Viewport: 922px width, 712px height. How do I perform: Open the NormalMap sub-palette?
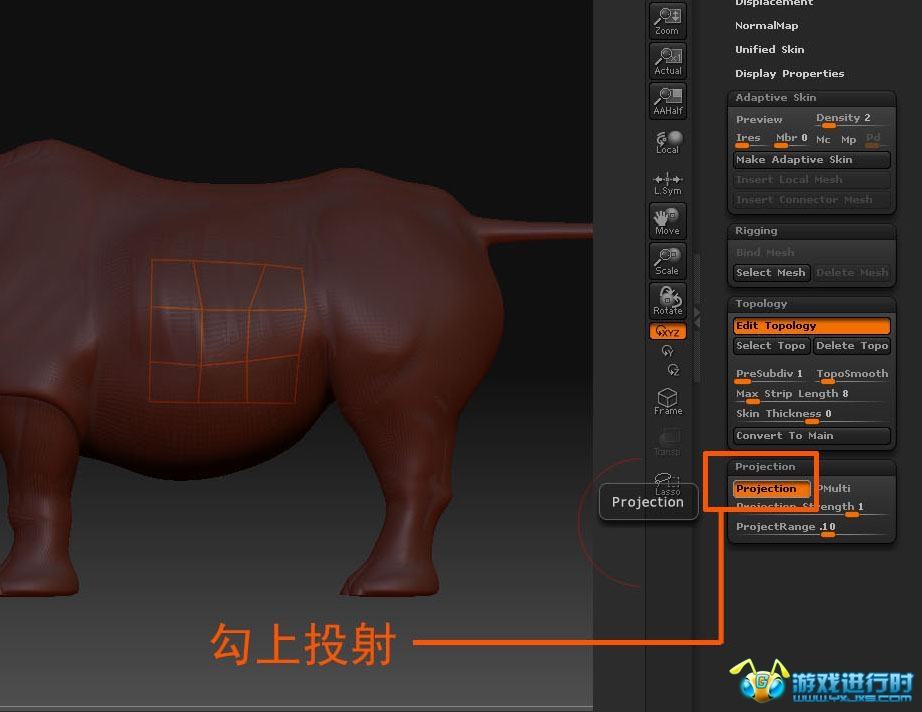(766, 25)
